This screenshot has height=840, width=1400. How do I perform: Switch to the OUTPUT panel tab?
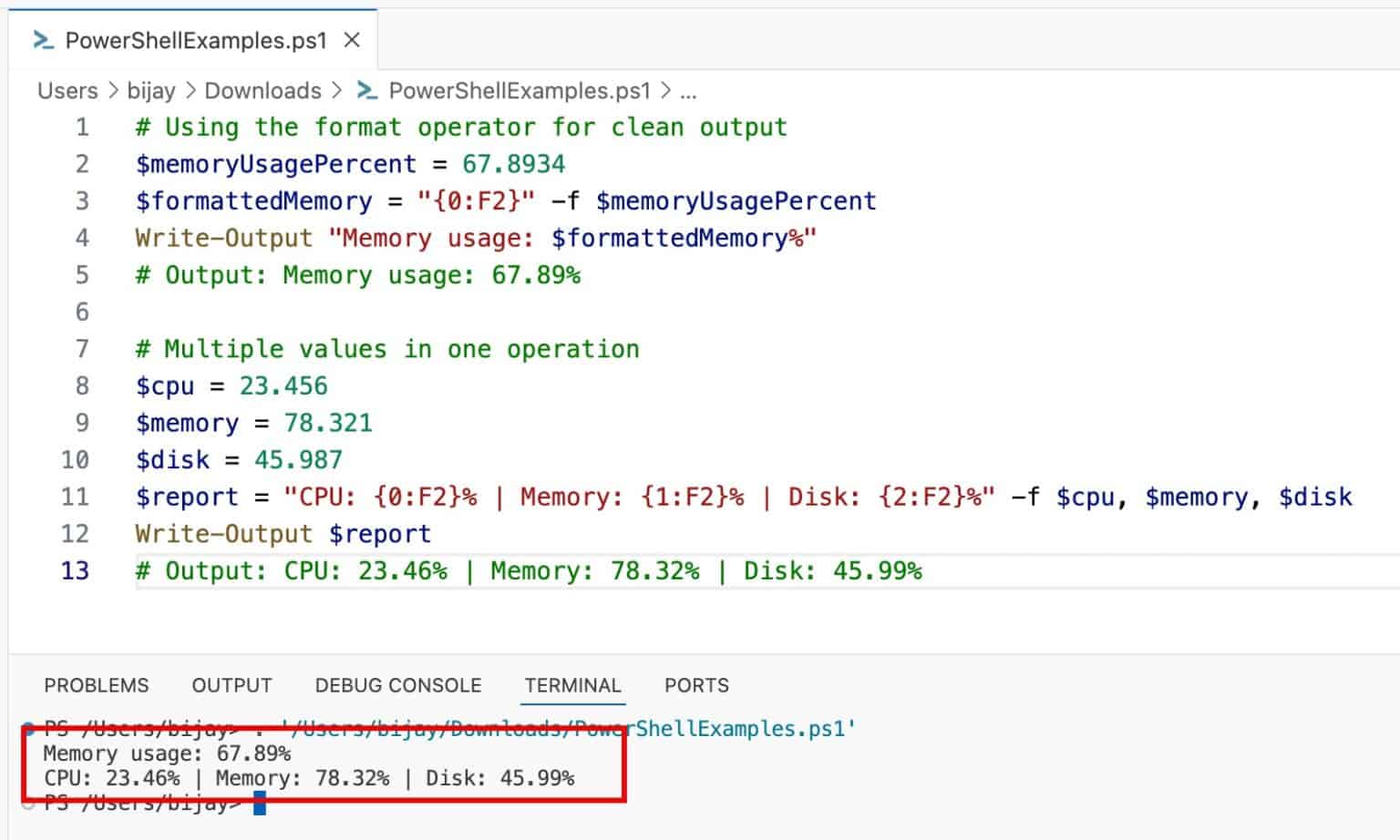click(232, 685)
